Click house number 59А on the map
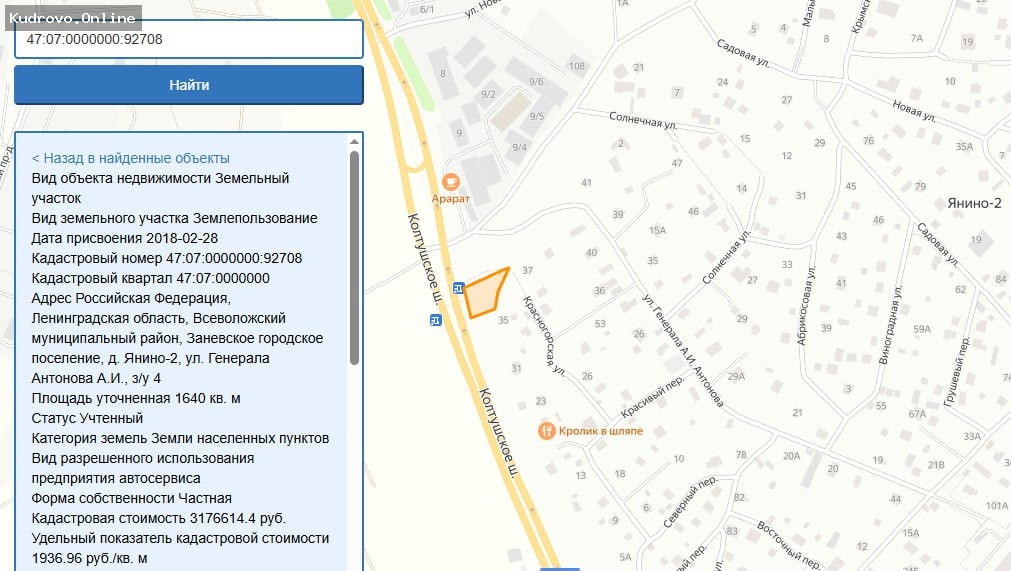This screenshot has width=1011, height=571. (922, 329)
